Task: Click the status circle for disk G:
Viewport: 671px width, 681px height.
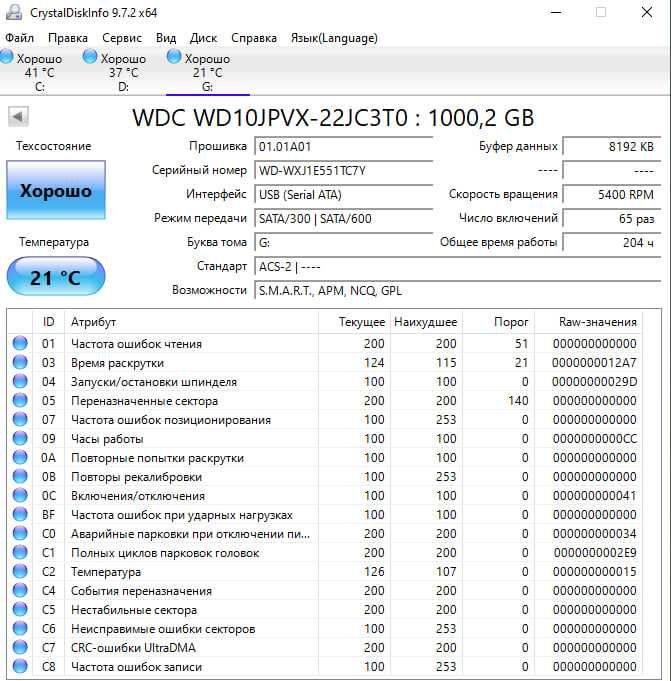Action: click(x=174, y=56)
